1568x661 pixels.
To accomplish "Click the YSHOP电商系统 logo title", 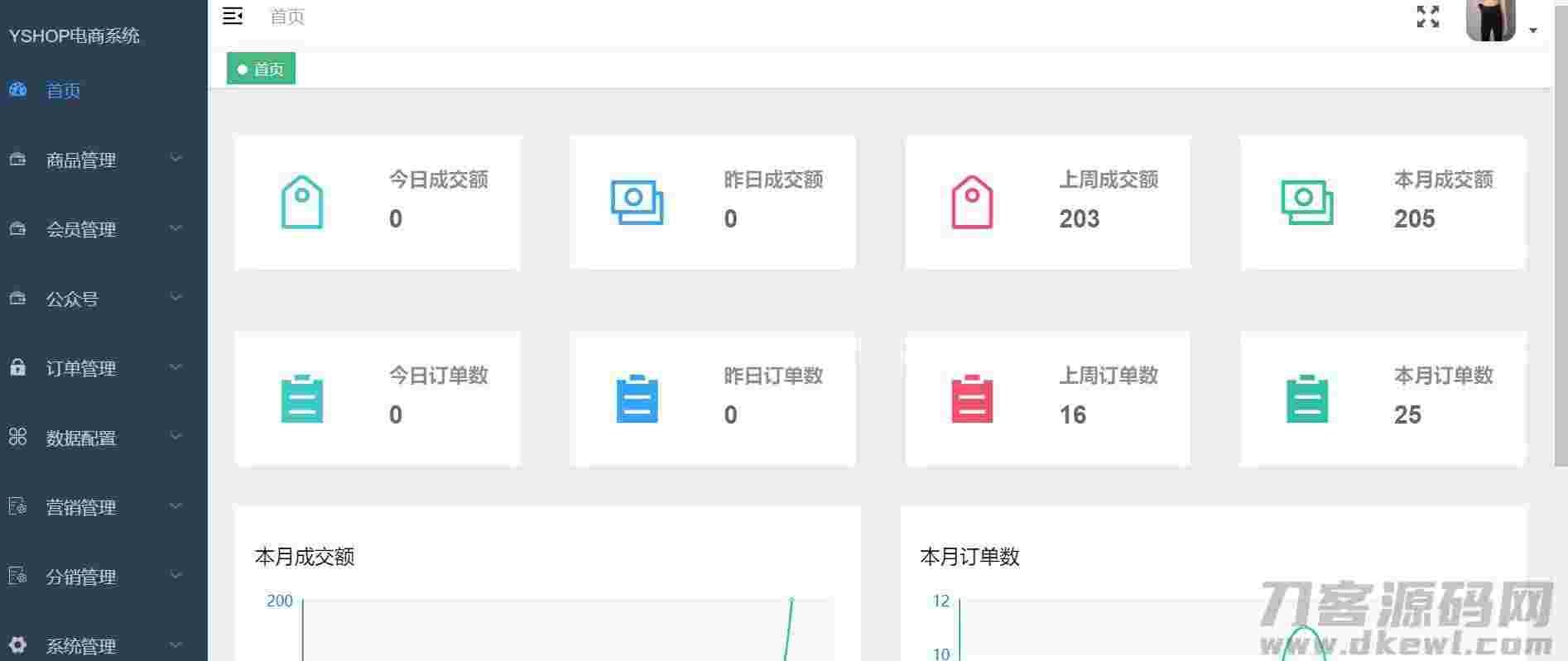I will coord(74,36).
